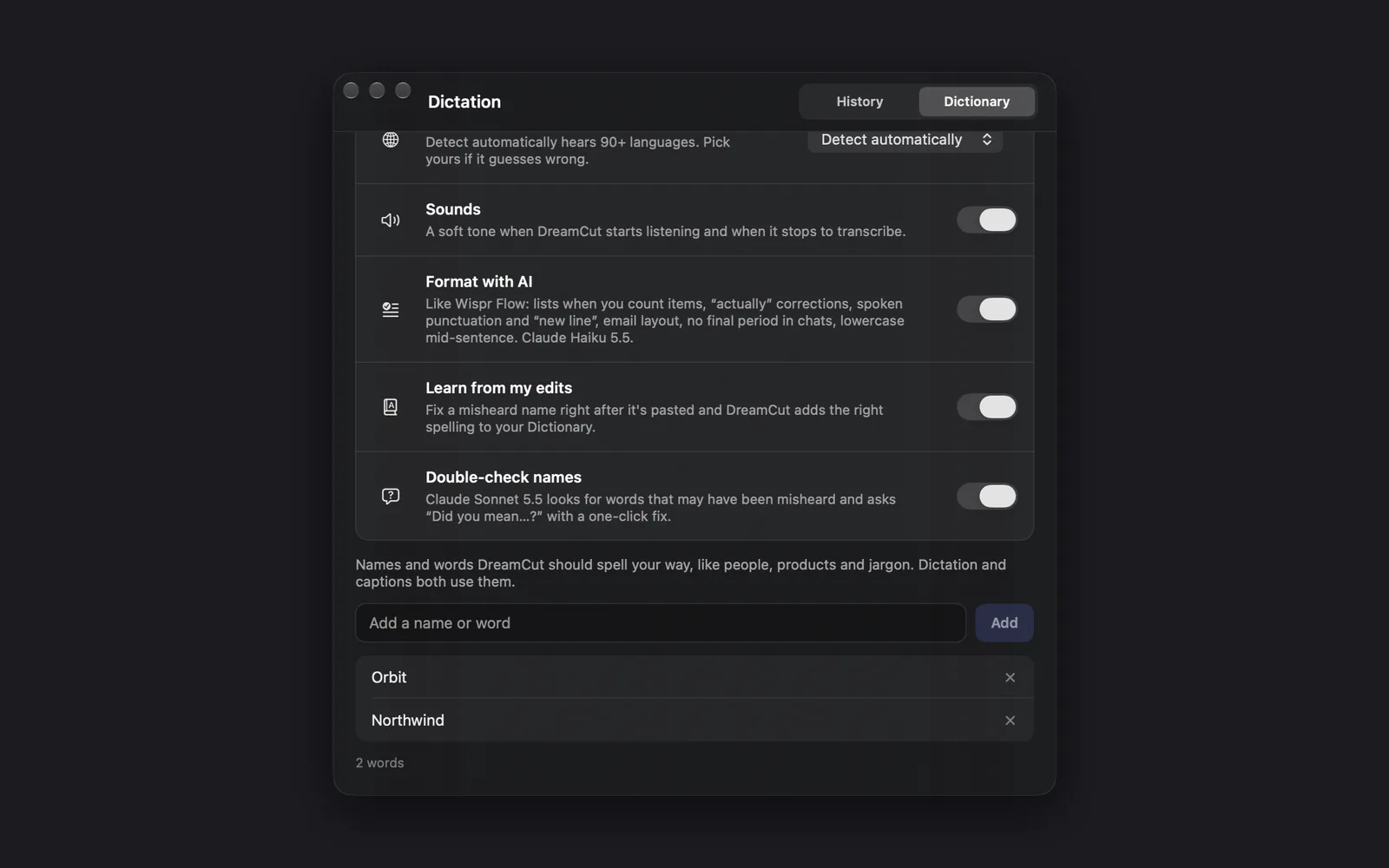
Task: Click the Learn from my edits heading
Action: [x=499, y=388]
